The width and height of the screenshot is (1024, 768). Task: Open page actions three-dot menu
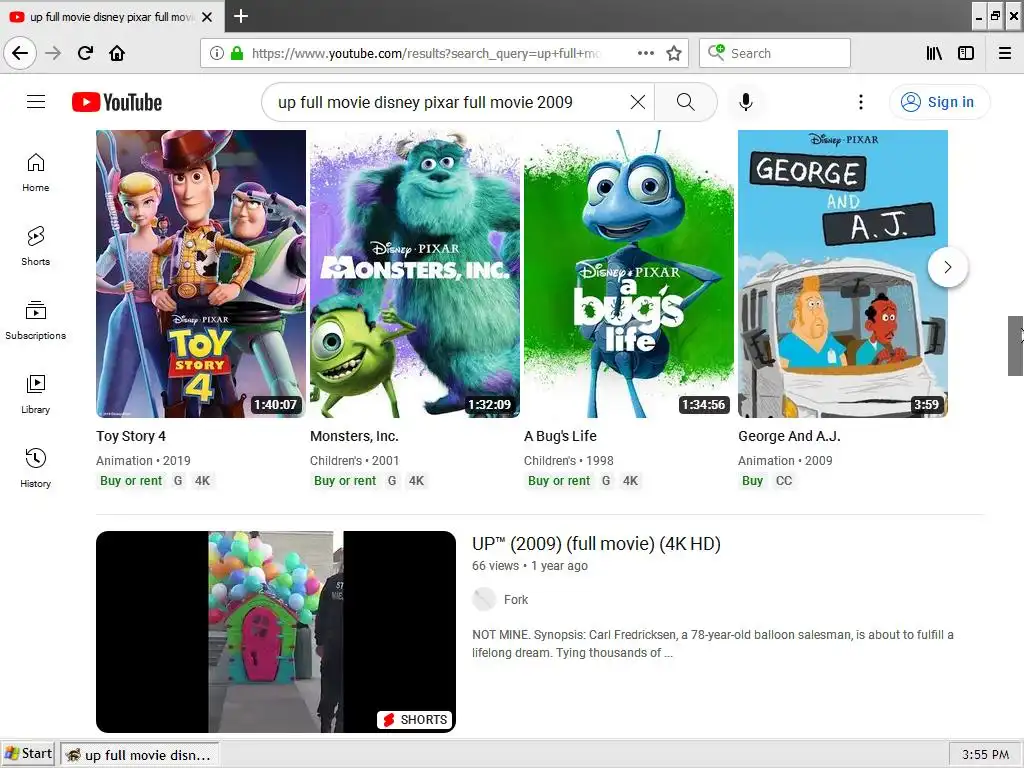coord(646,53)
